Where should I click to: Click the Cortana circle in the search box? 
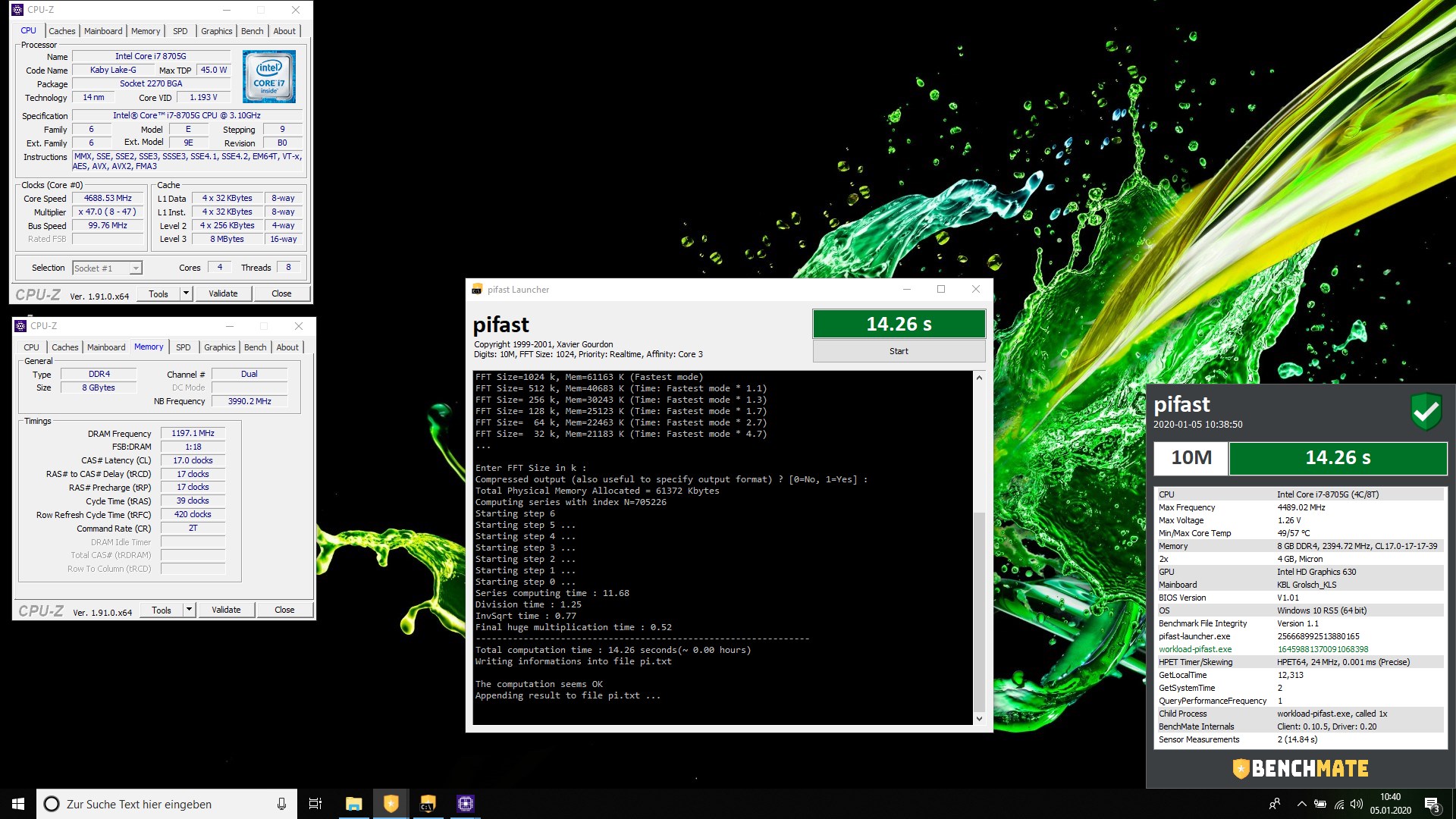(x=51, y=804)
